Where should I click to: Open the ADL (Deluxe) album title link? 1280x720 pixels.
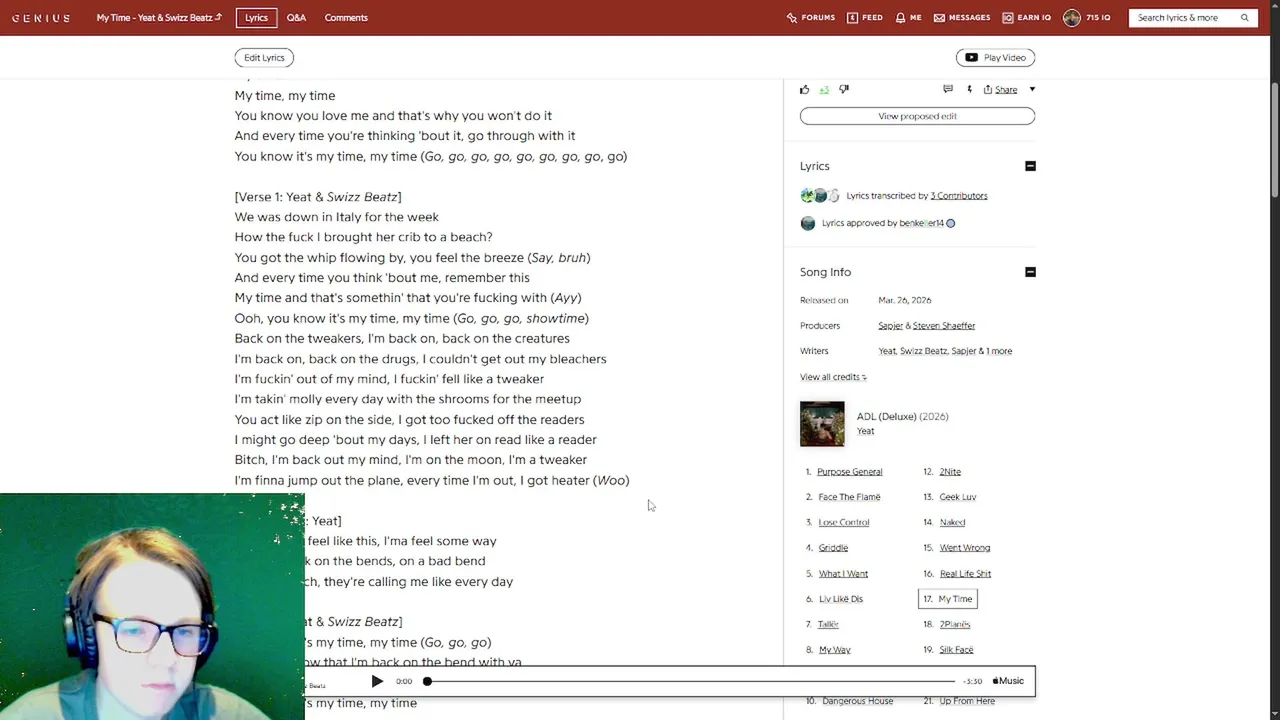pos(886,416)
